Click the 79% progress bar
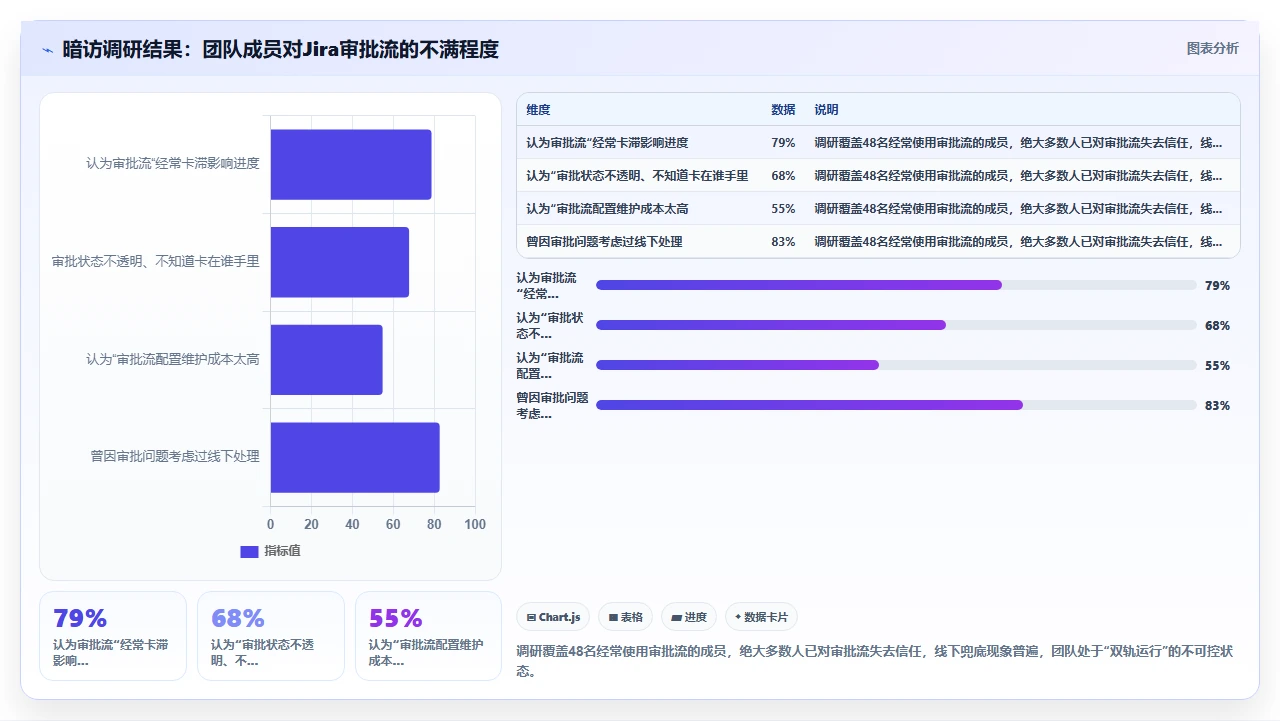 click(896, 285)
